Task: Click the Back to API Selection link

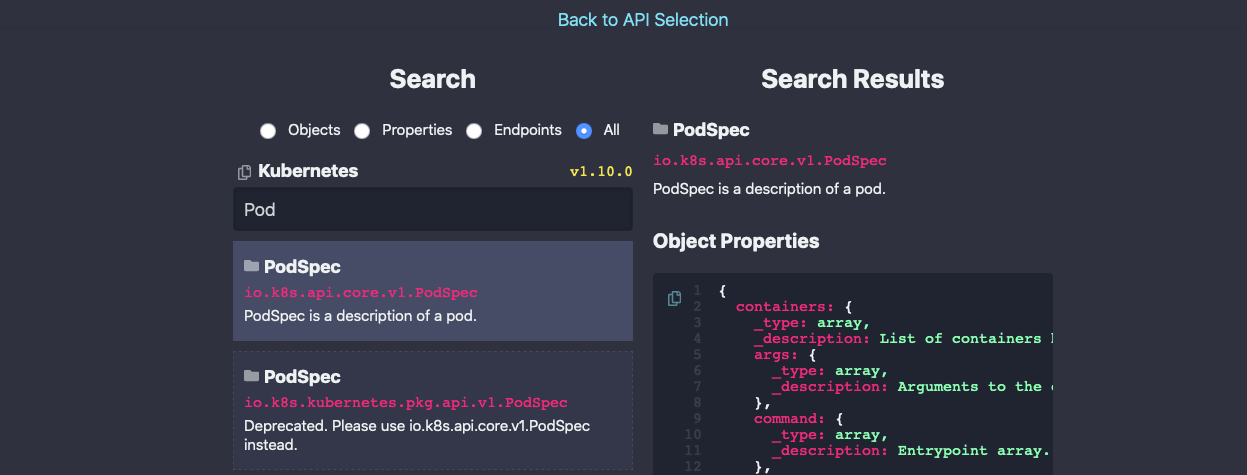Action: [642, 20]
